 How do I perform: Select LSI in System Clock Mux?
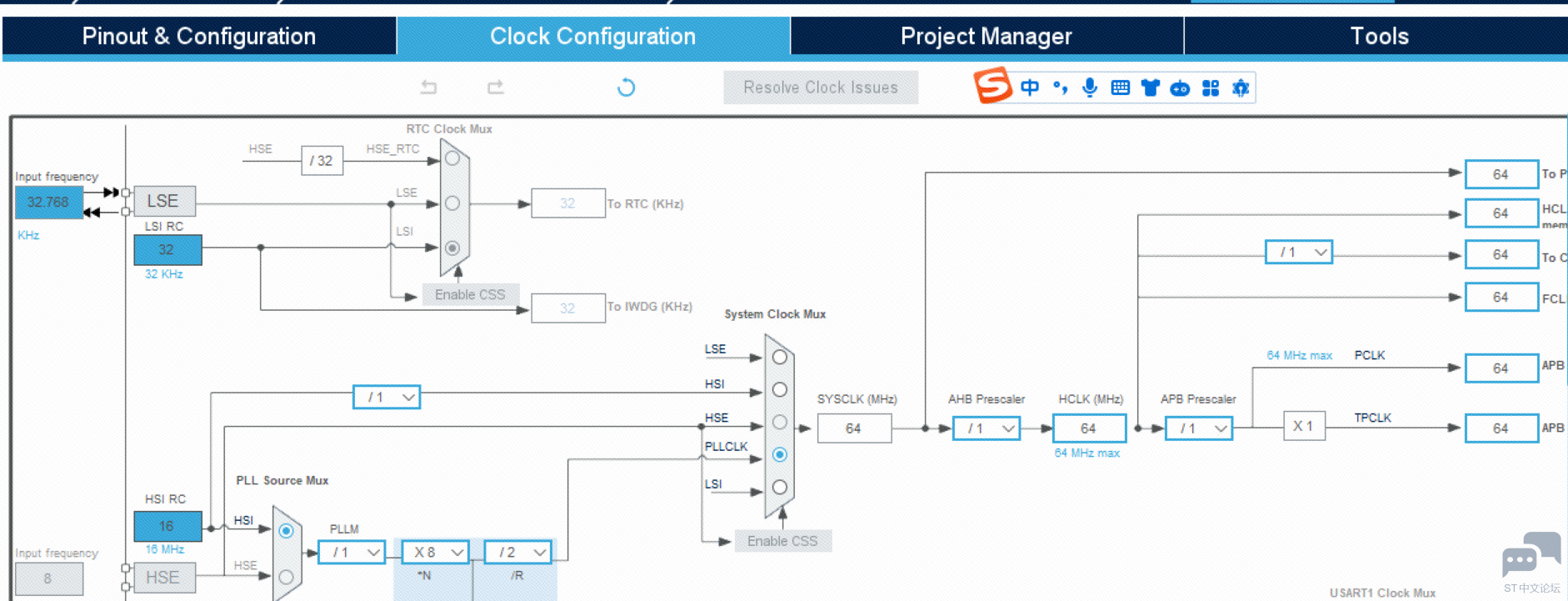[780, 487]
